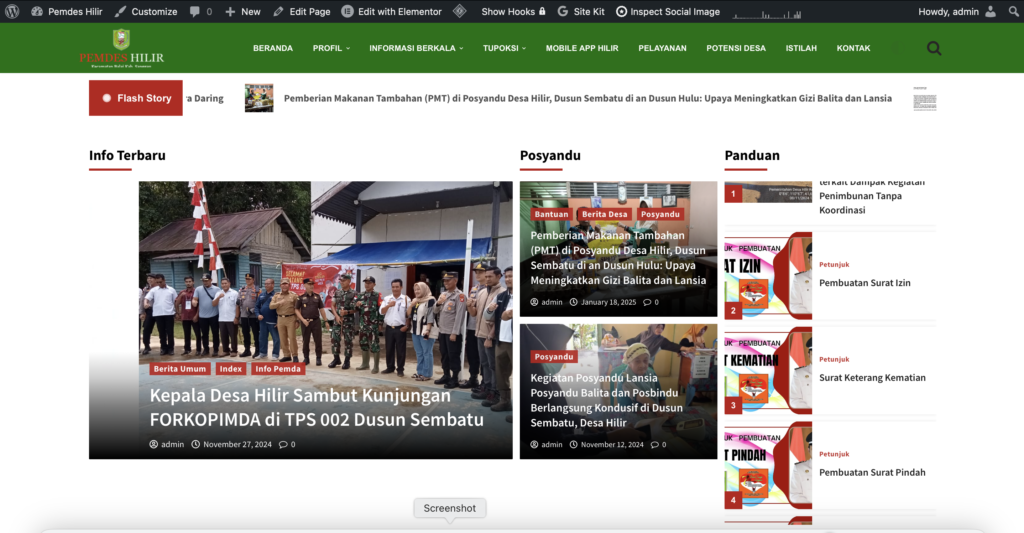The height and width of the screenshot is (533, 1024).
Task: Click the Berita Umum category tag
Action: pos(180,368)
